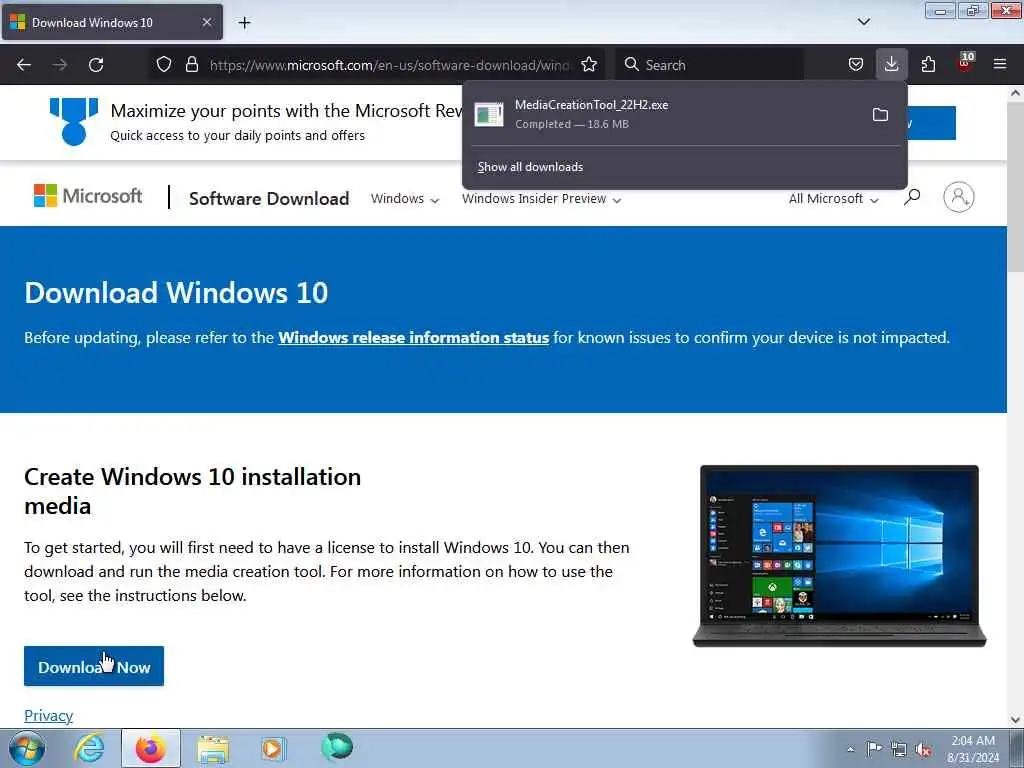Select the Download Windows 10 tab
Viewport: 1024px width, 768px height.
point(112,22)
